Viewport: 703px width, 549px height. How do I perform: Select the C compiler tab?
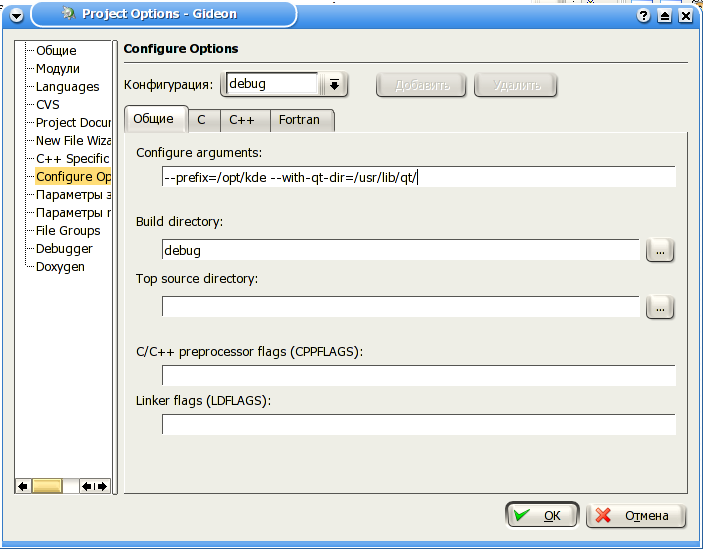tap(202, 120)
